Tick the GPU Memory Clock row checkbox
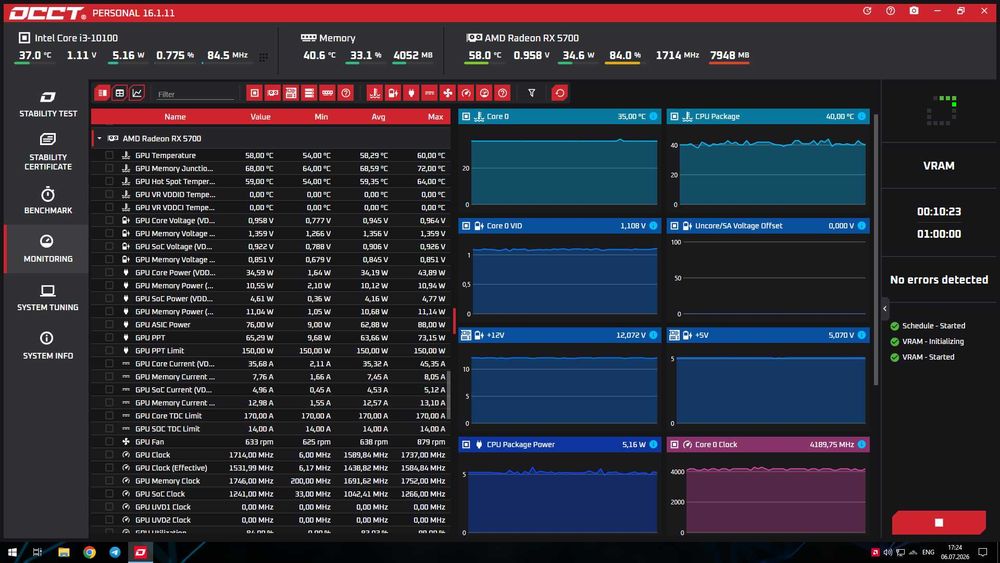 [x=109, y=481]
